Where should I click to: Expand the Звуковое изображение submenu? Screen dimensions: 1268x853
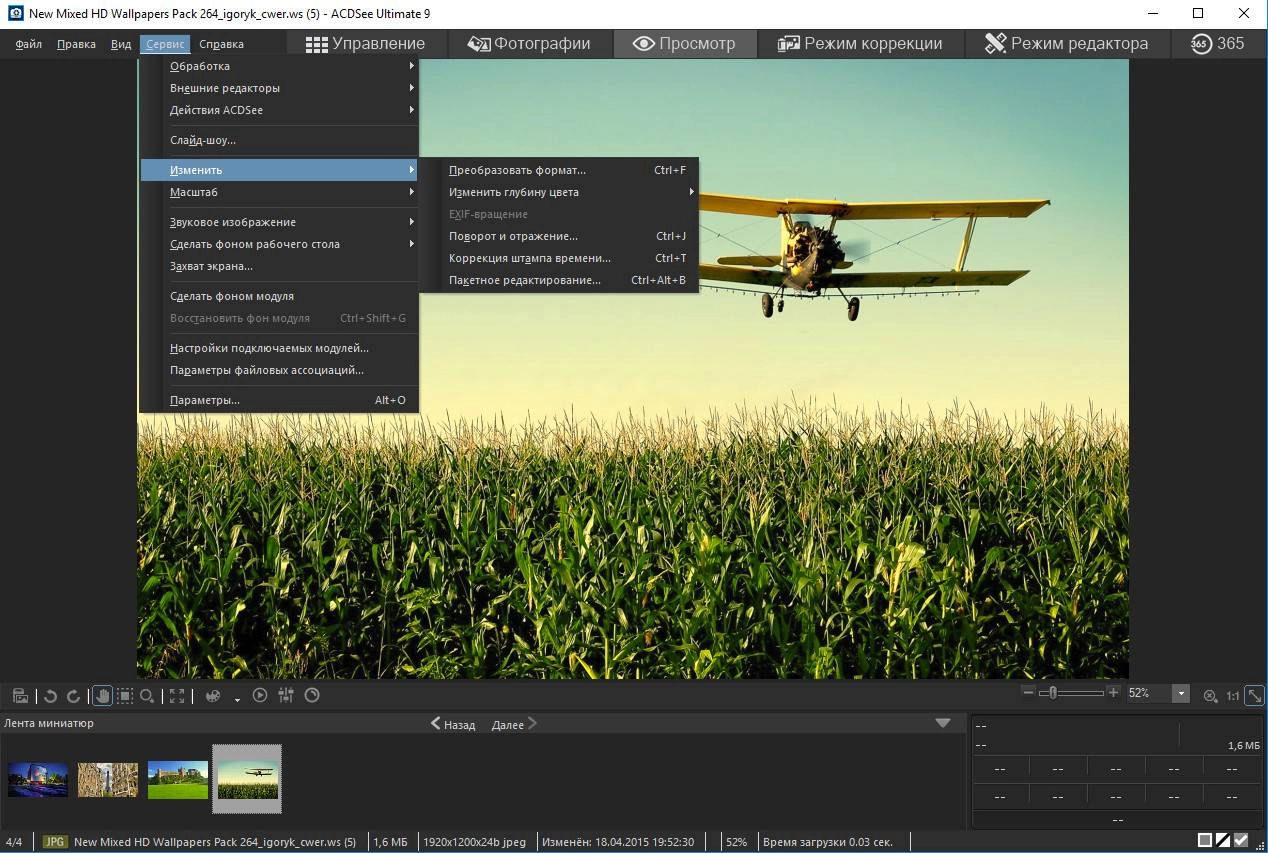click(279, 222)
